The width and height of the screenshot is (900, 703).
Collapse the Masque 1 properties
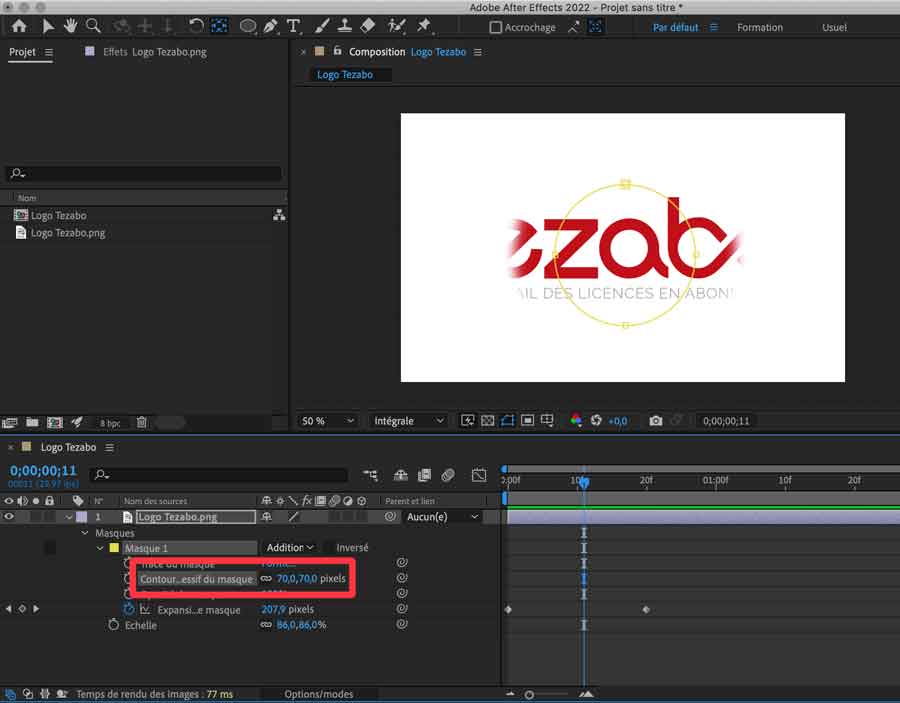click(x=100, y=548)
